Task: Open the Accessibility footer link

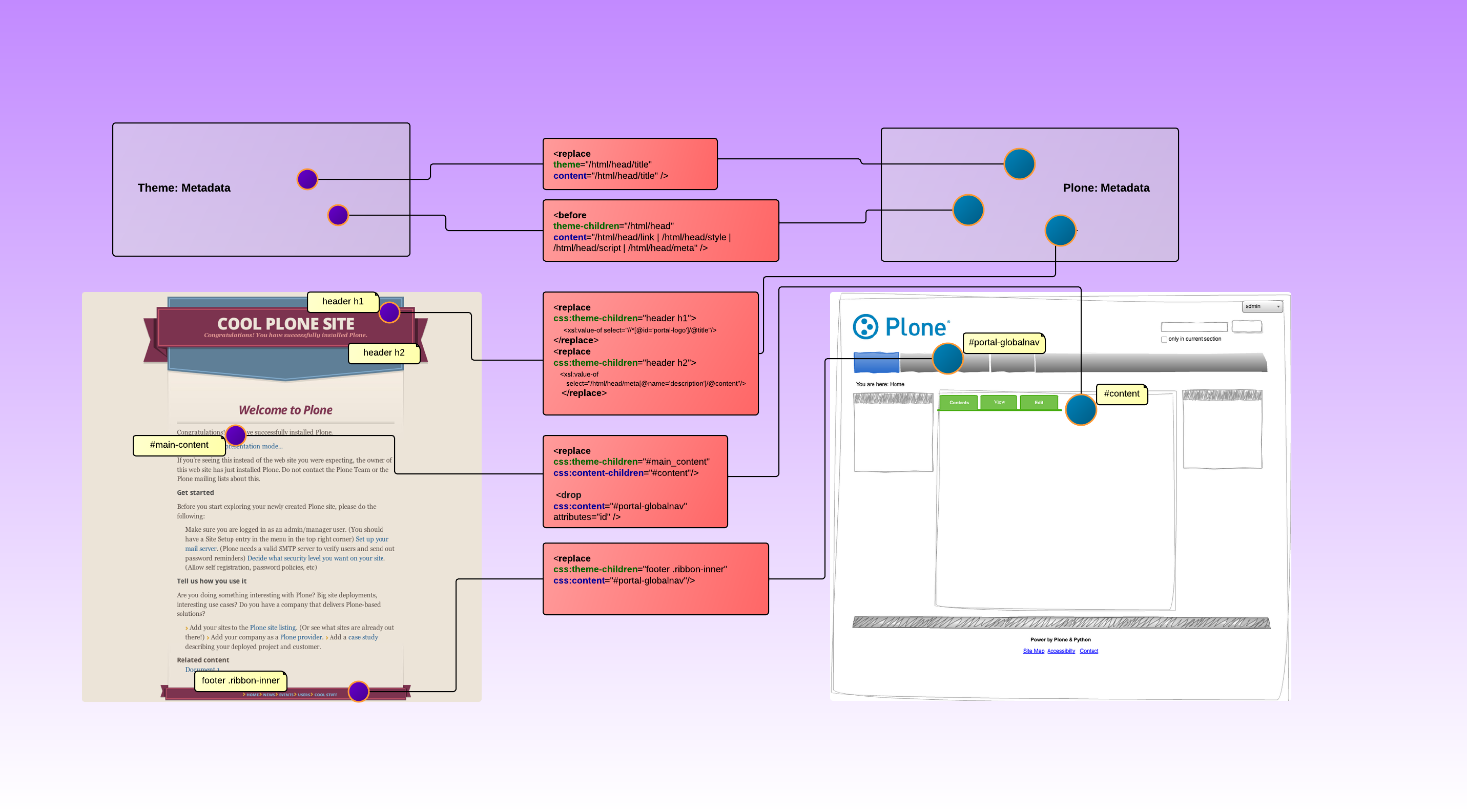Action: 1061,651
